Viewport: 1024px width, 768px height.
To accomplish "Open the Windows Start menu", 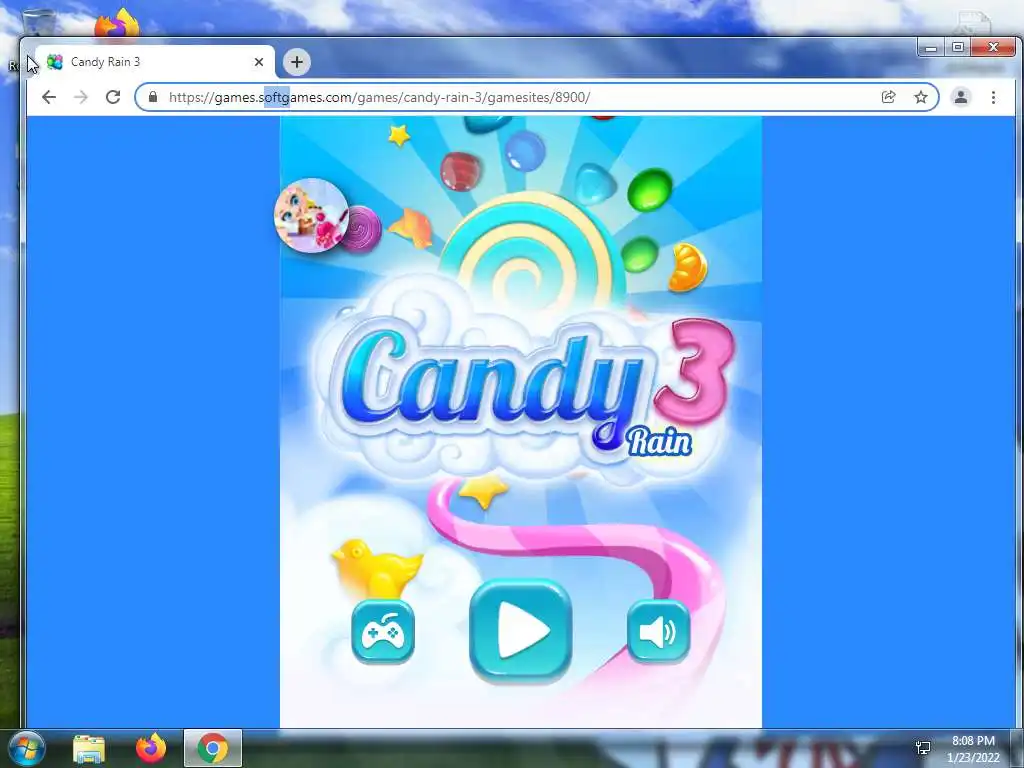I will coord(27,748).
